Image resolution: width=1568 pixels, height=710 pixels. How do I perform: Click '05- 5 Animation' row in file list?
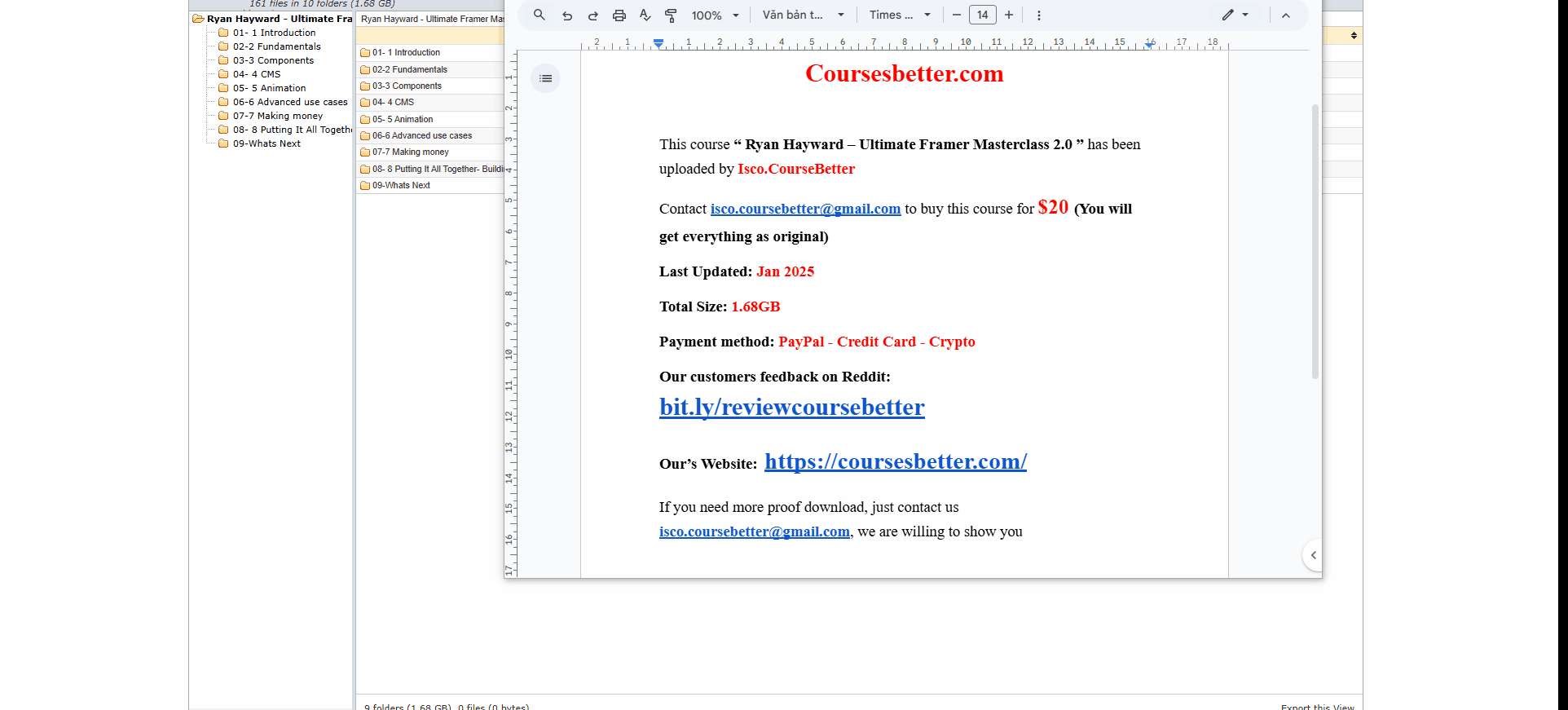[430, 119]
